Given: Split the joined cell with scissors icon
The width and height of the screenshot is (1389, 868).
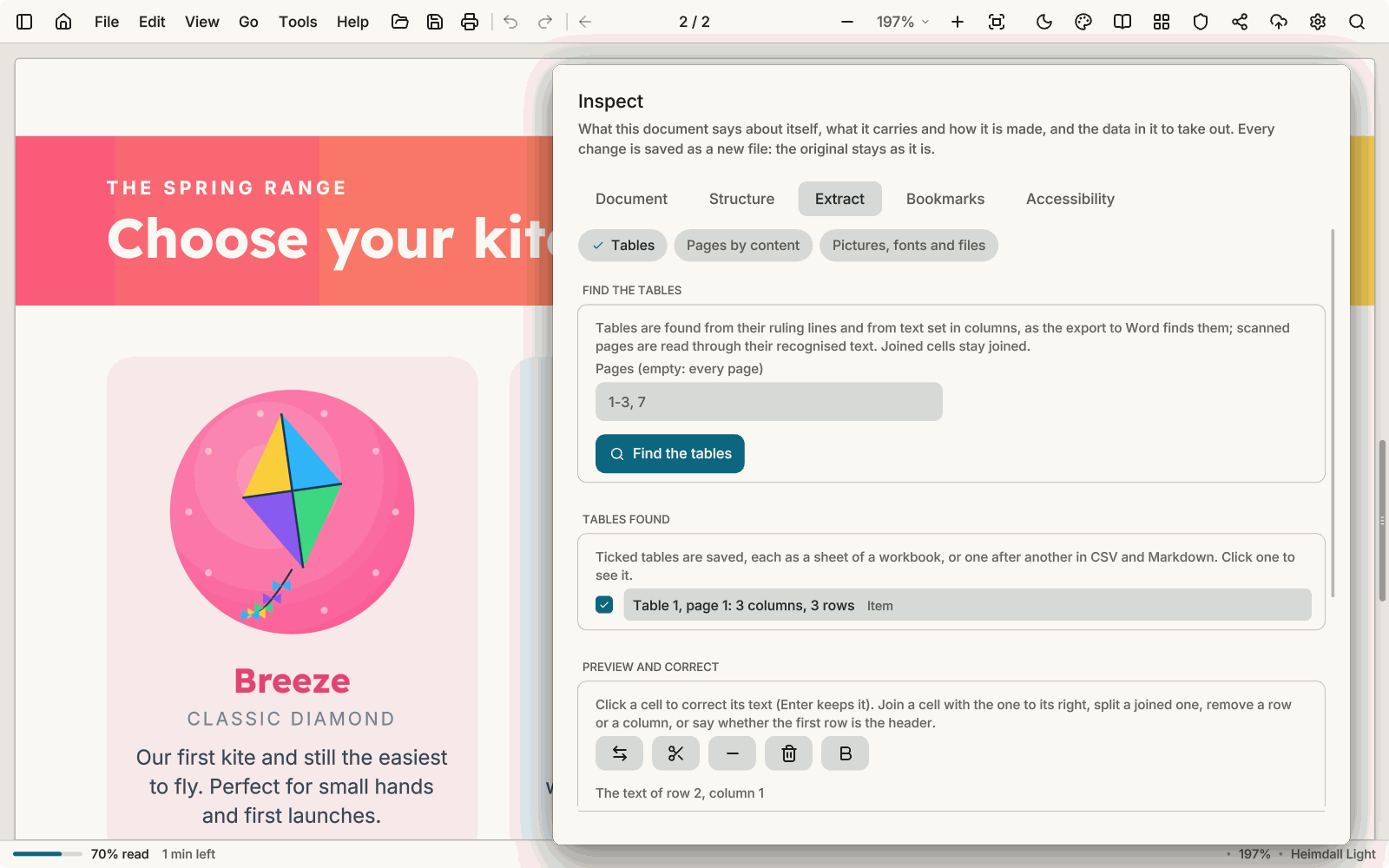Looking at the screenshot, I should [675, 753].
